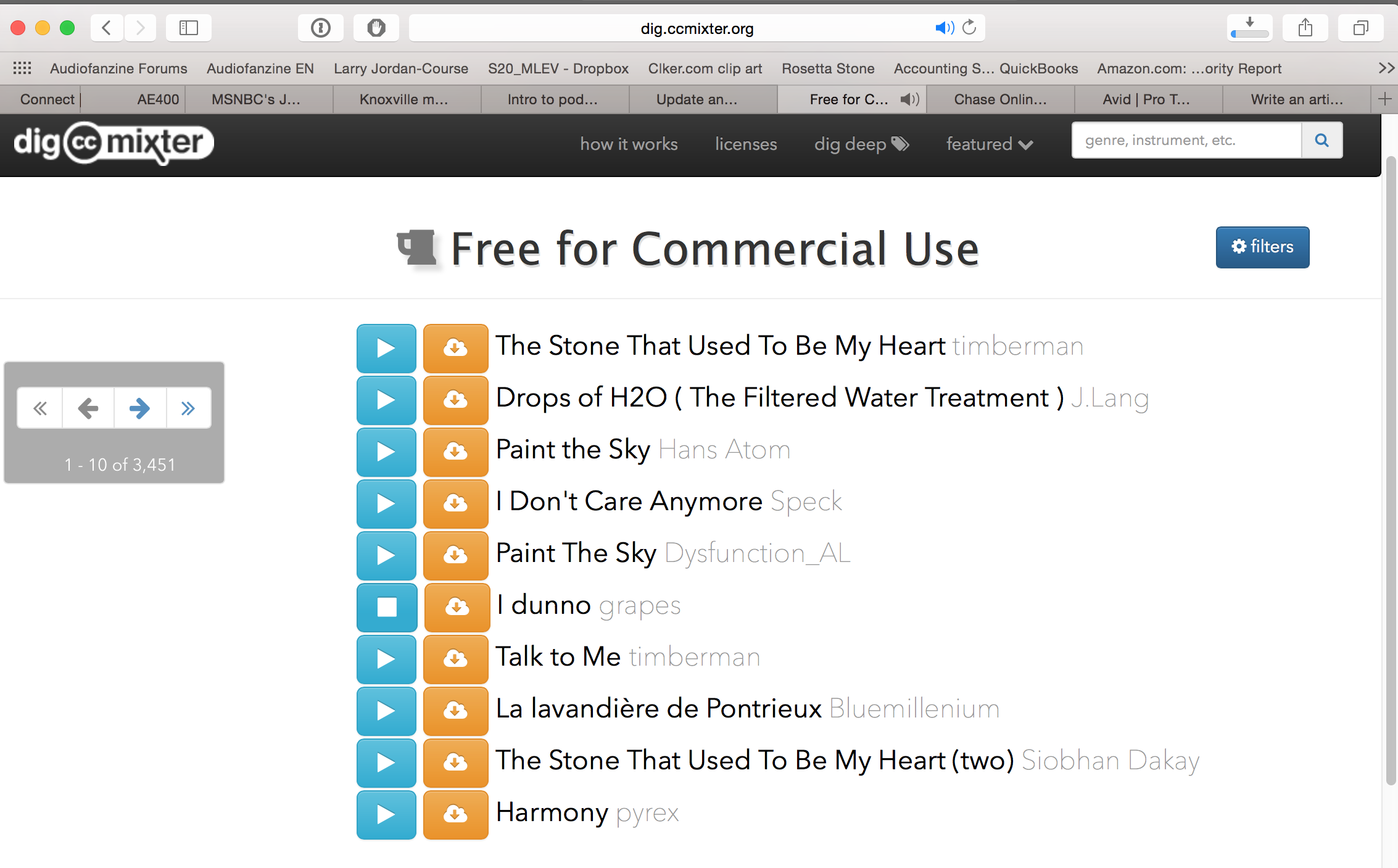
Task: Mute the Free for C... tab speaker
Action: (x=909, y=99)
